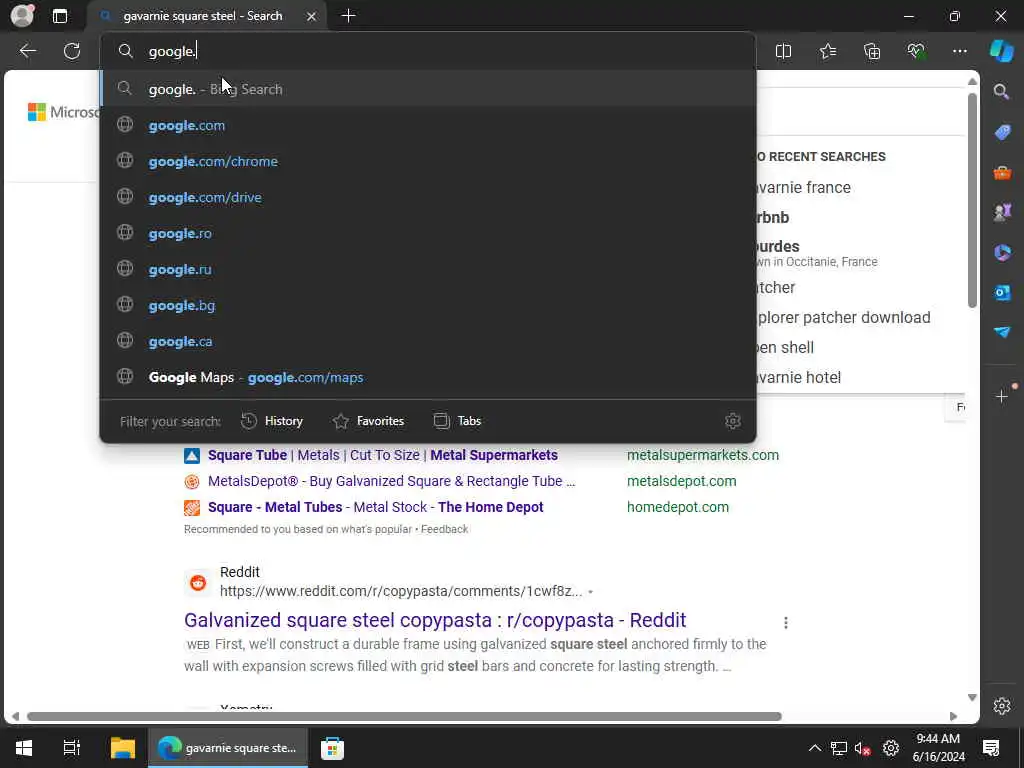This screenshot has width=1024, height=768.
Task: Click metalsupermarkets.com domain link
Action: (703, 455)
